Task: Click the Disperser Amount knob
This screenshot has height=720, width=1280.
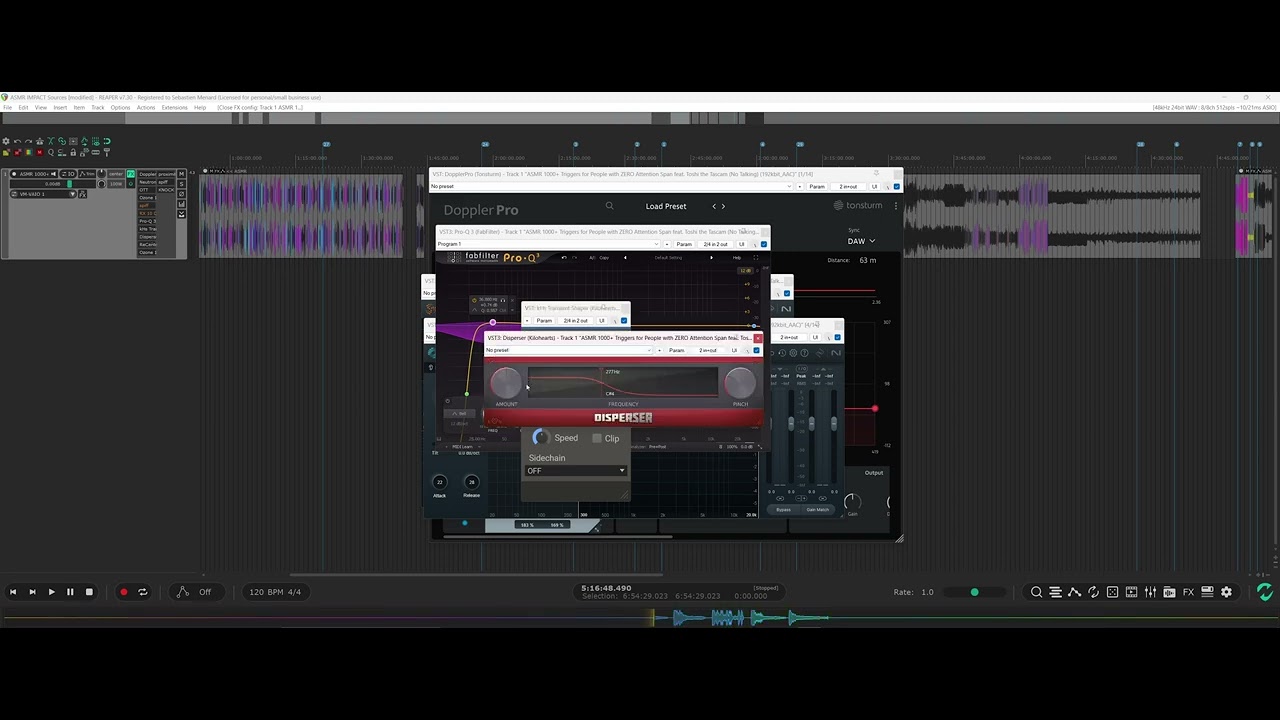Action: point(506,381)
